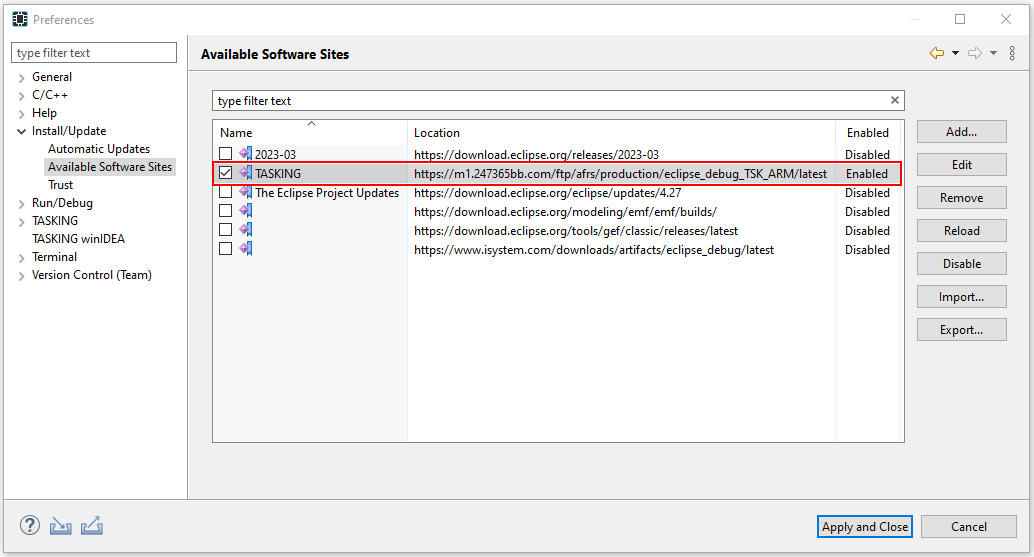Screen dimensions: 1034x557
Task: Click the export preferences icon at bottom left
Action: 92,525
